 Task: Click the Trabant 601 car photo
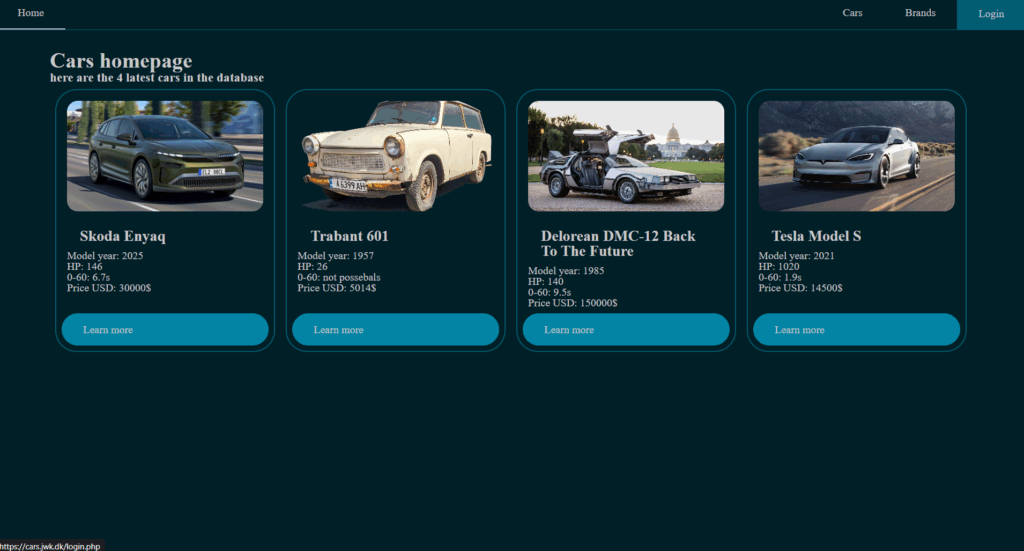click(396, 156)
